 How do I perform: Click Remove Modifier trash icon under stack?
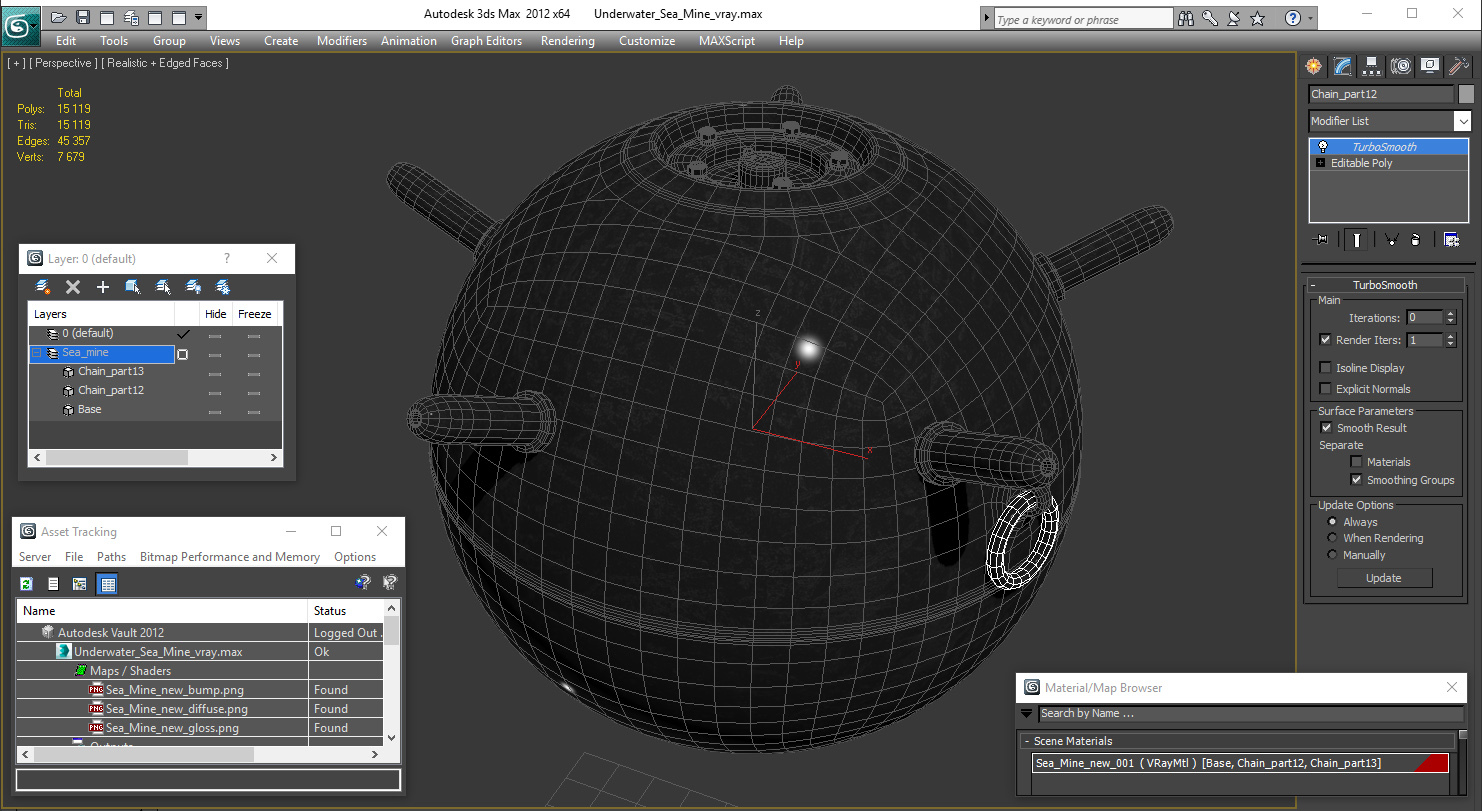pyautogui.click(x=1415, y=239)
